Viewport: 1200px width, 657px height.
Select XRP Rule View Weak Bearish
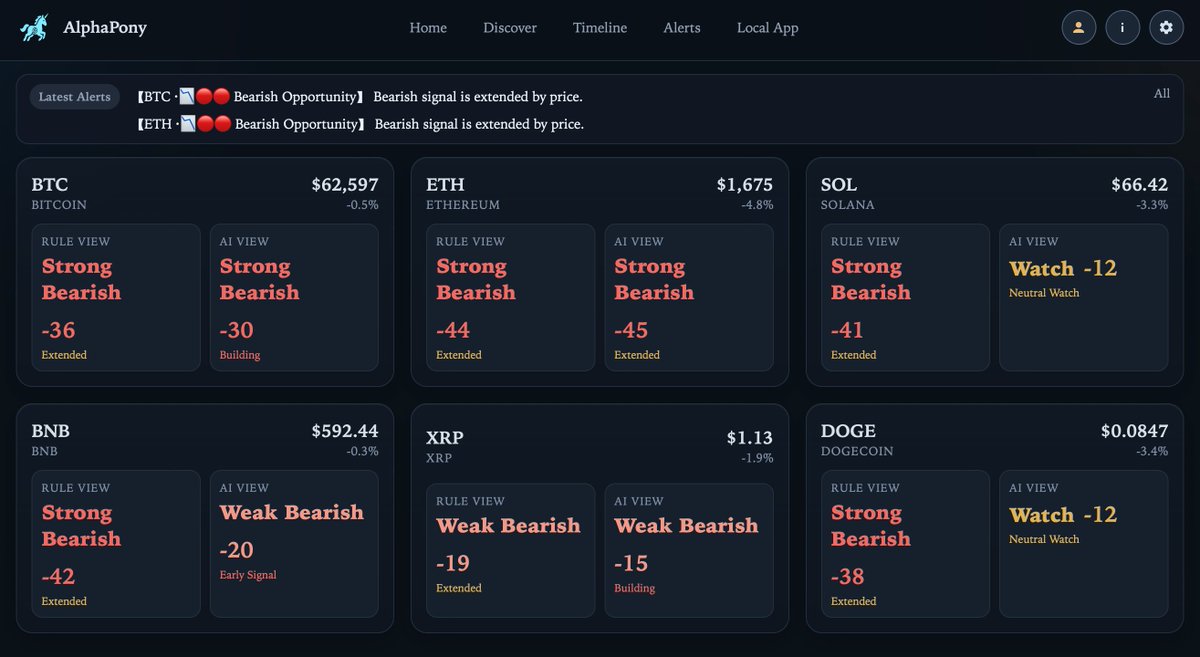pos(511,551)
